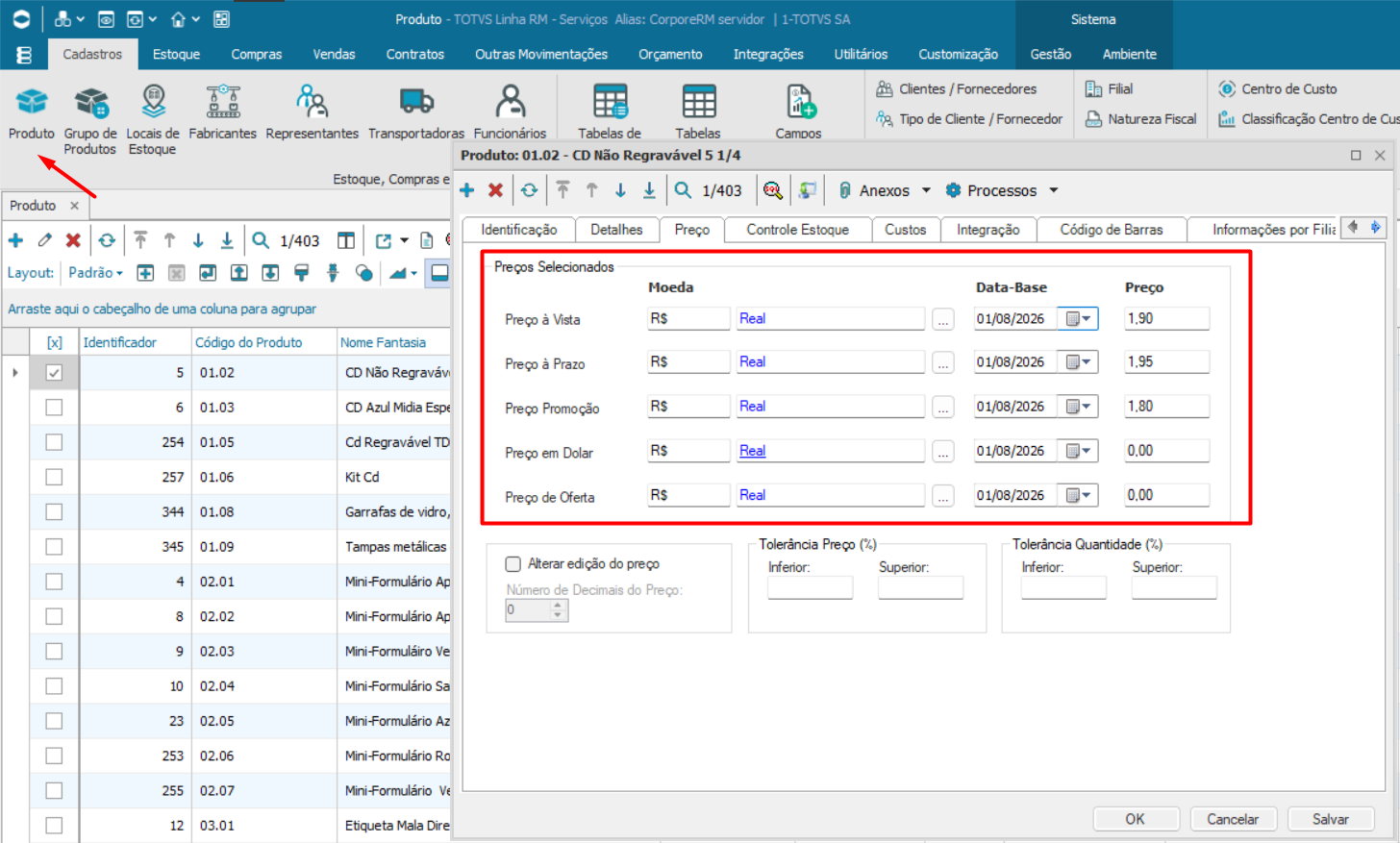1400x843 pixels.
Task: Open the Preço de Oferta date dropdown
Action: click(1078, 495)
